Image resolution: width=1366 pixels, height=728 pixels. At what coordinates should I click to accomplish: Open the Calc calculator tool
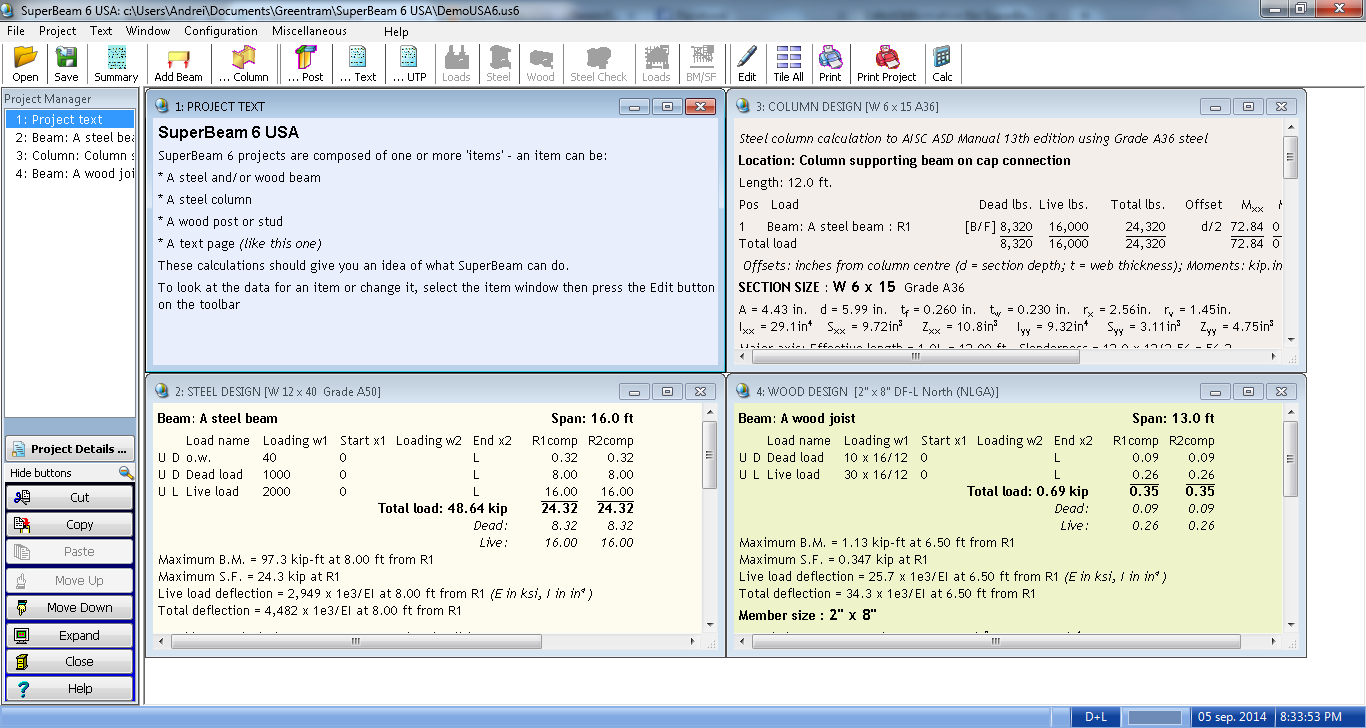(x=942, y=63)
